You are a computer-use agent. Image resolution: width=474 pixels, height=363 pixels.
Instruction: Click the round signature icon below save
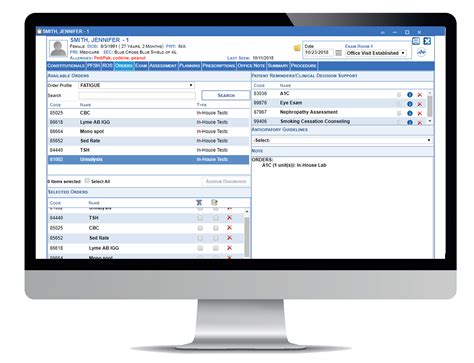(x=421, y=52)
